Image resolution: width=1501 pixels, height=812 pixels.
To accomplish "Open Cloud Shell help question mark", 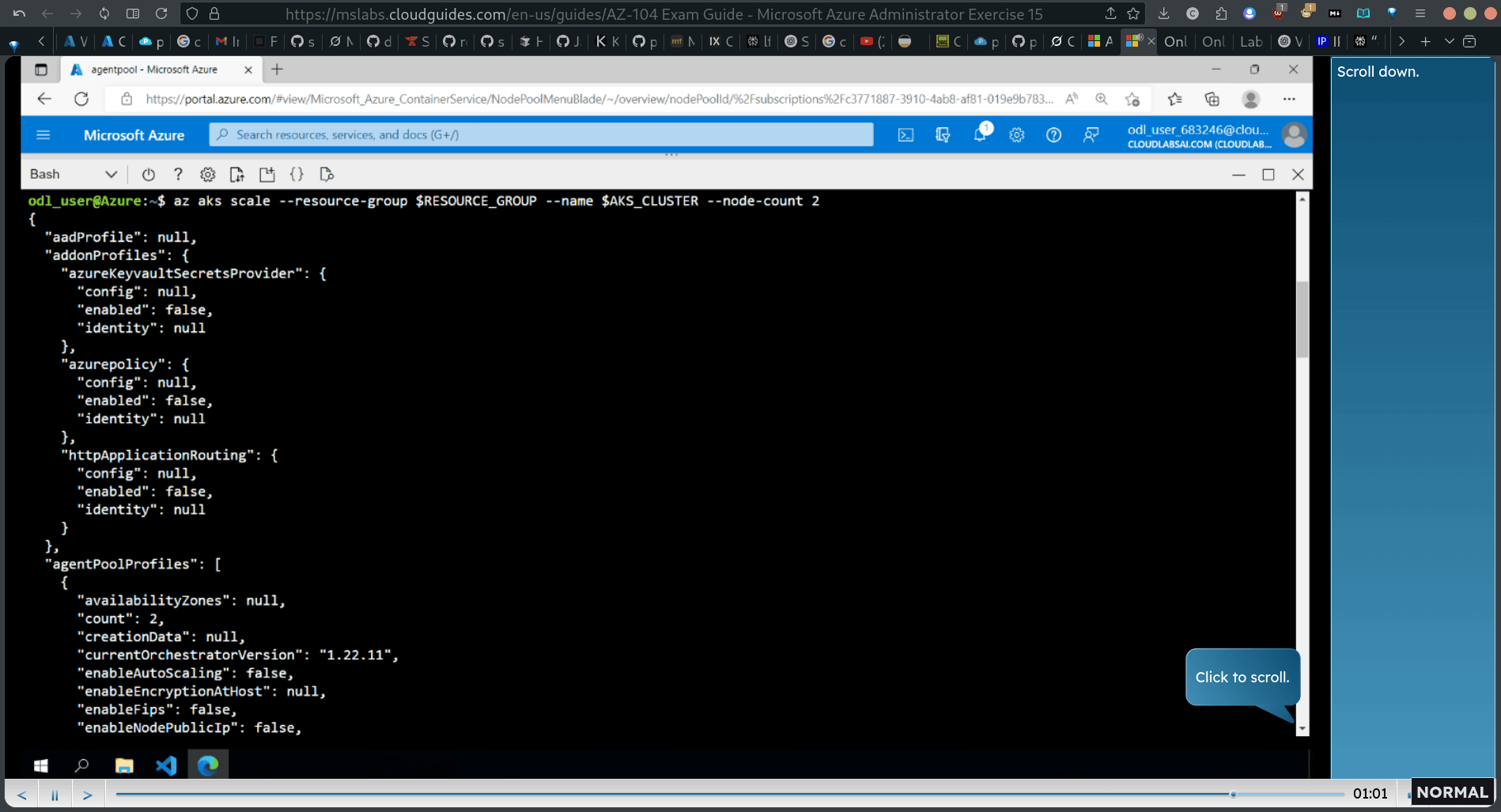I will click(x=178, y=174).
